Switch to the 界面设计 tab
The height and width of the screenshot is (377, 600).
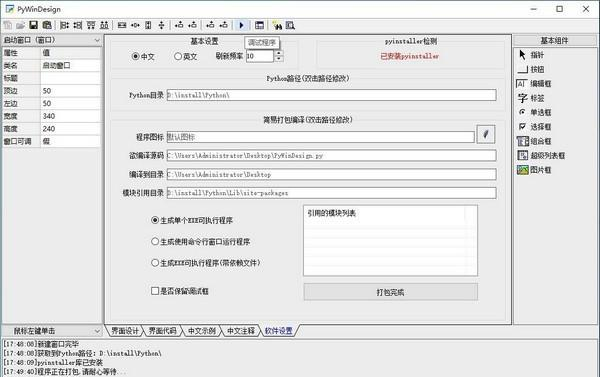(x=124, y=331)
